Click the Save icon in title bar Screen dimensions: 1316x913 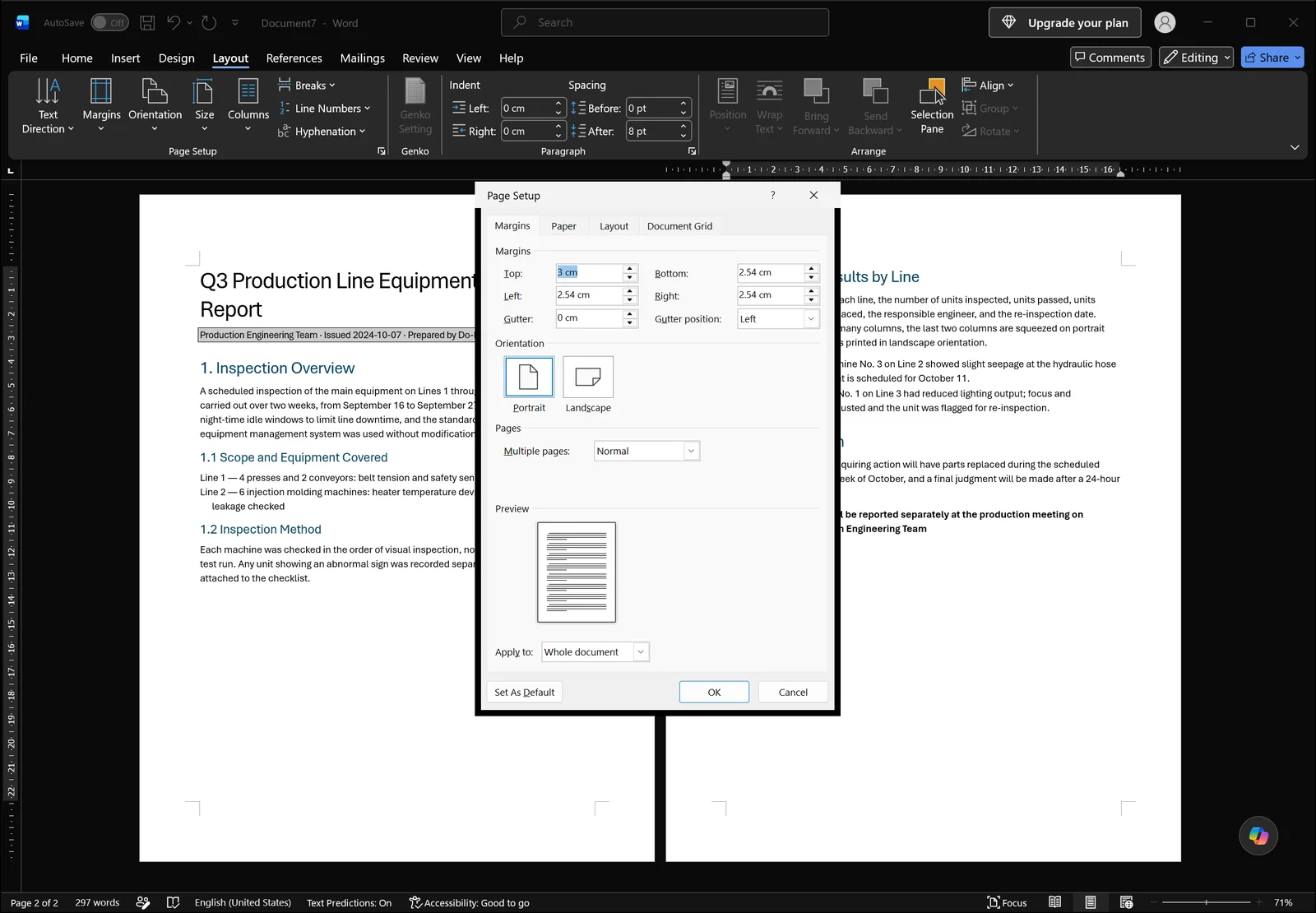tap(147, 23)
